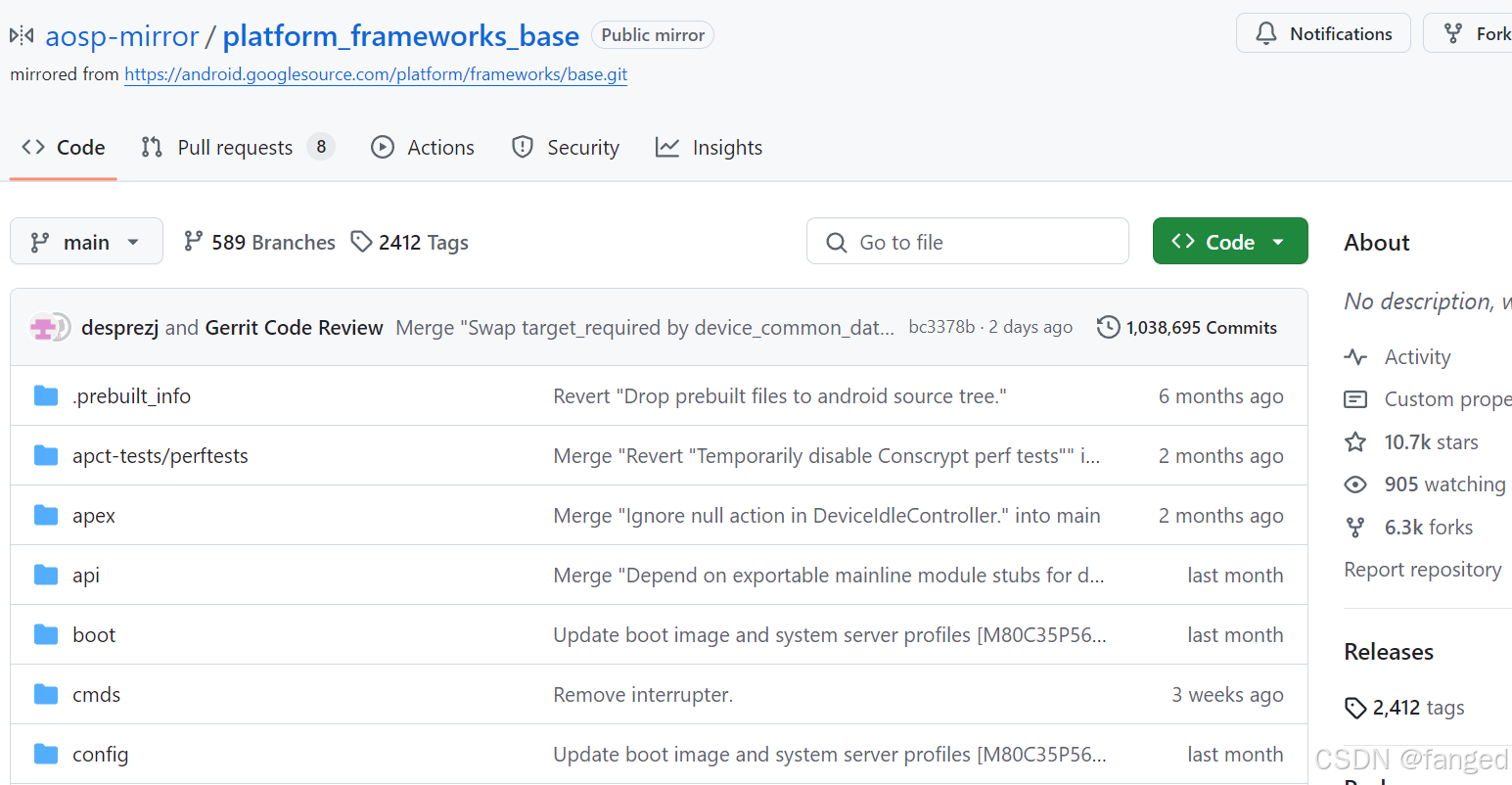This screenshot has height=785, width=1512.
Task: Click the desprezj author avatar
Action: tap(44, 327)
